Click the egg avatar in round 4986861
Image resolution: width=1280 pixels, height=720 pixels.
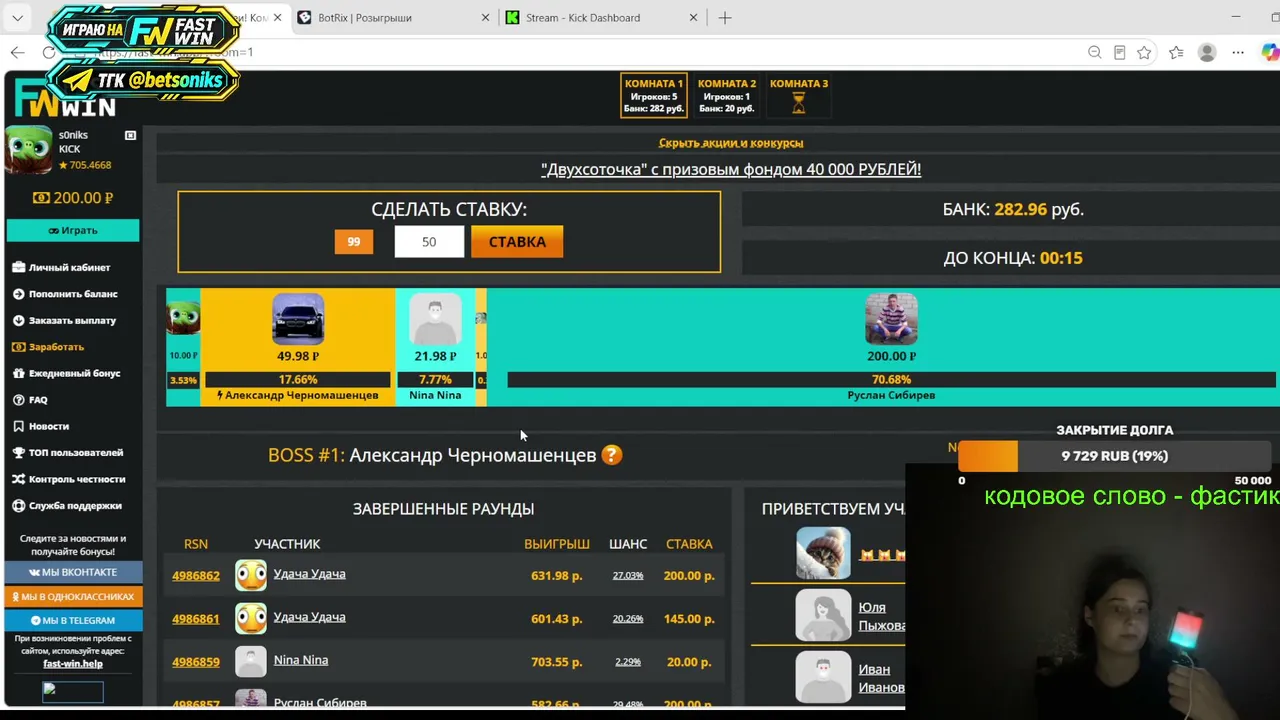tap(251, 618)
